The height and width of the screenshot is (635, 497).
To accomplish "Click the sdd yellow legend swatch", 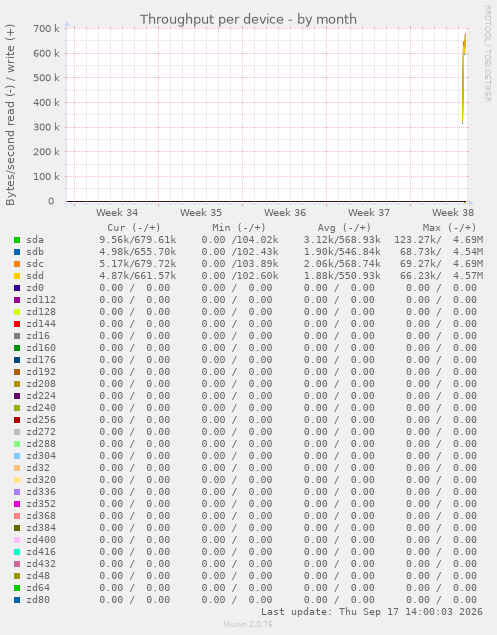I will pyautogui.click(x=17, y=276).
